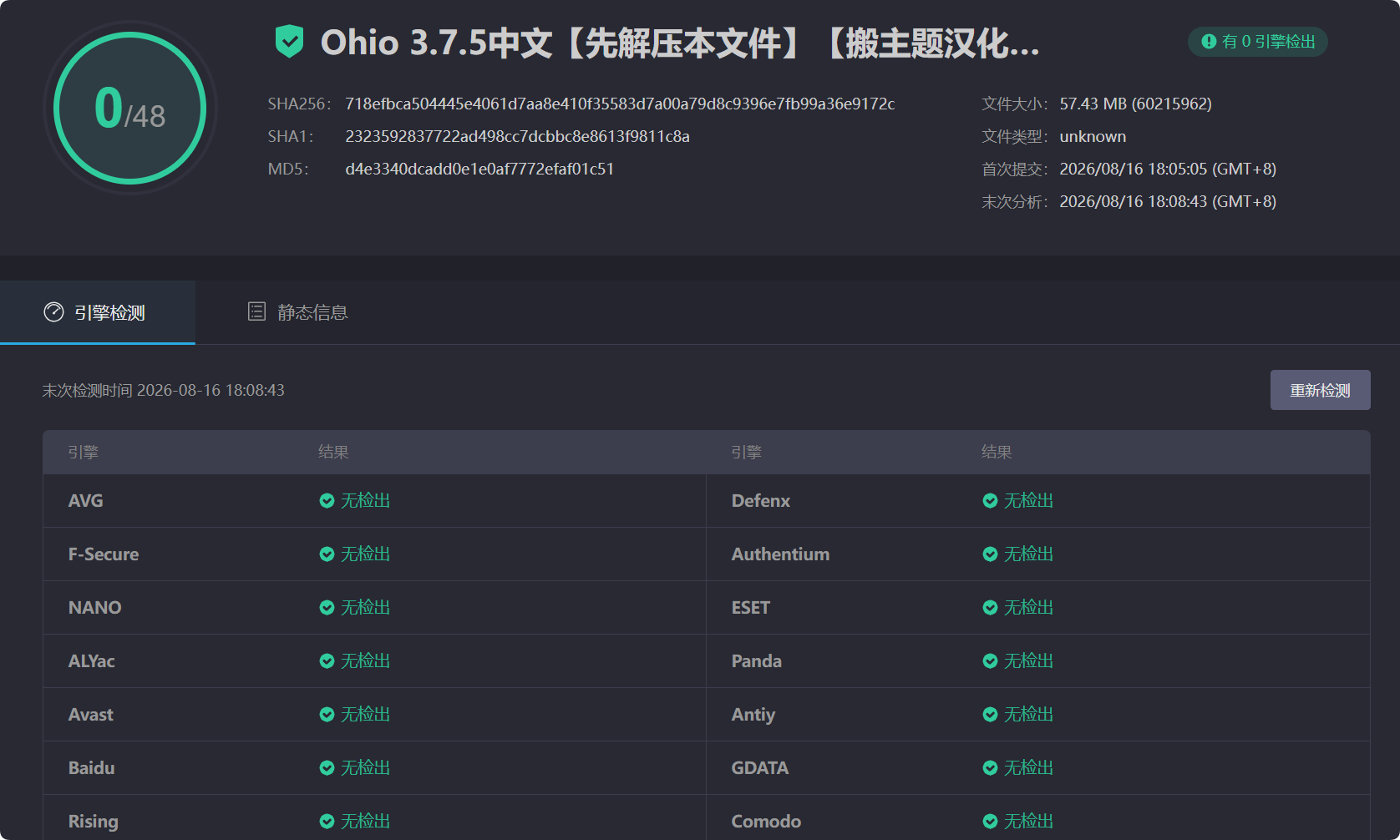Click the green shield icon beside the title
This screenshot has height=840, width=1400.
289,41
